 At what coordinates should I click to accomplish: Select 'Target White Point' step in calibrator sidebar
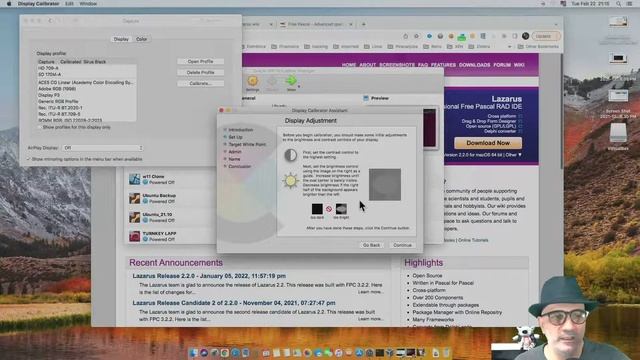(247, 144)
